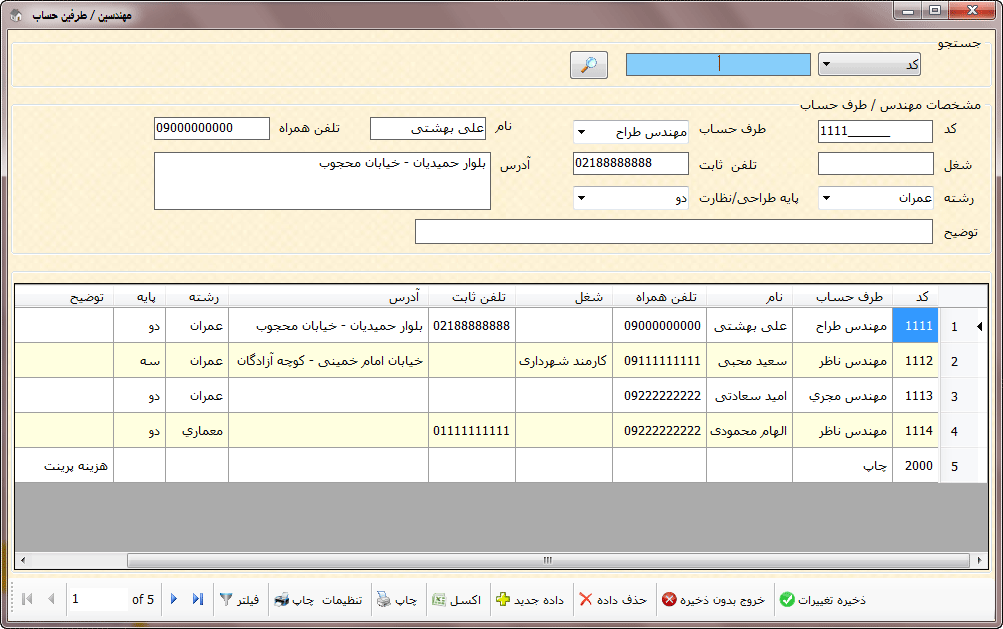Screen dimensions: 1003x629
Task: Select row with code 1113
Action: point(917,396)
